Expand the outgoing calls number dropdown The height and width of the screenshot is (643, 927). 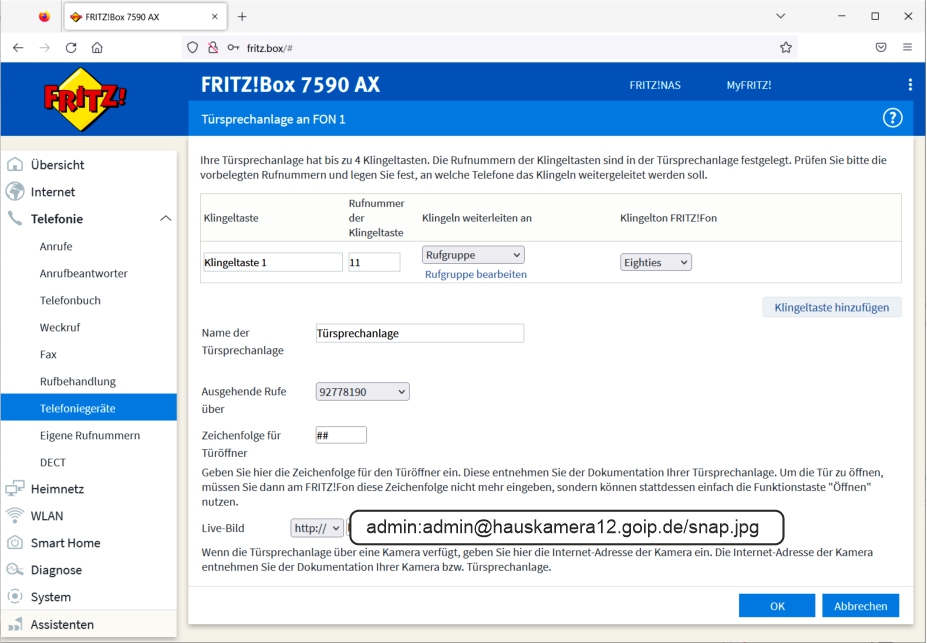[362, 392]
